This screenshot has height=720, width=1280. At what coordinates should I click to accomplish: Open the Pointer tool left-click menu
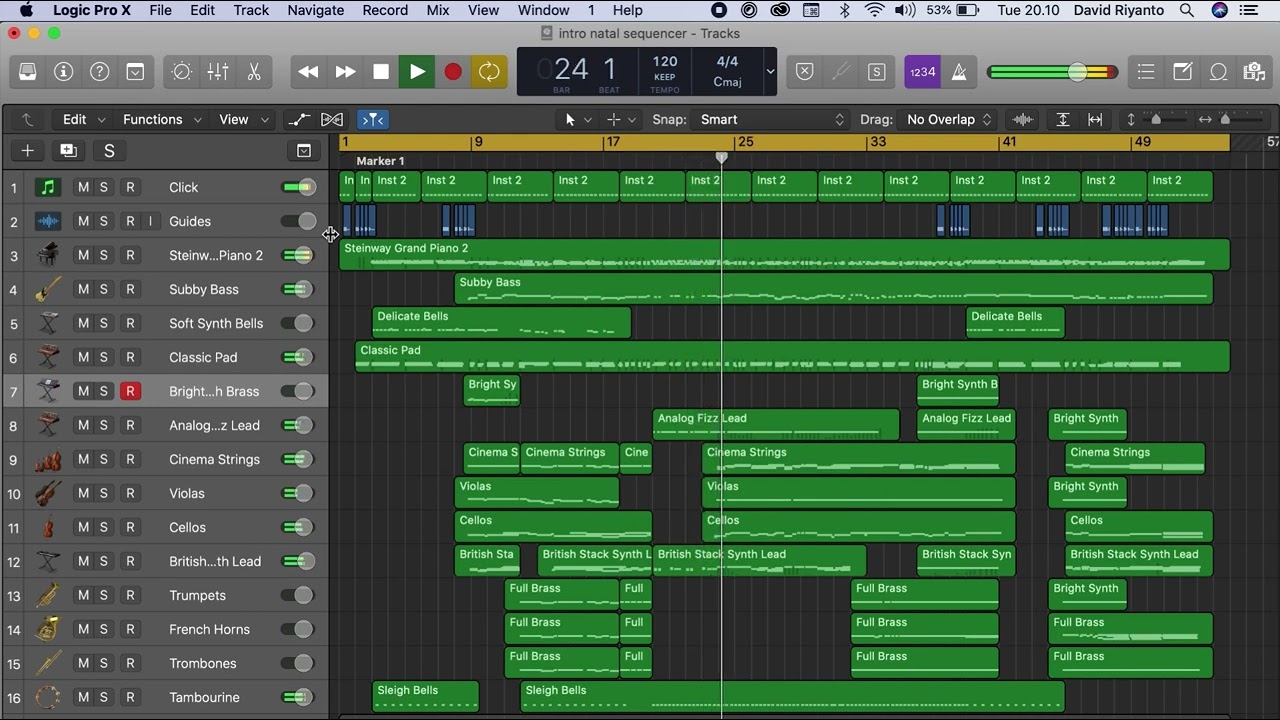click(577, 119)
